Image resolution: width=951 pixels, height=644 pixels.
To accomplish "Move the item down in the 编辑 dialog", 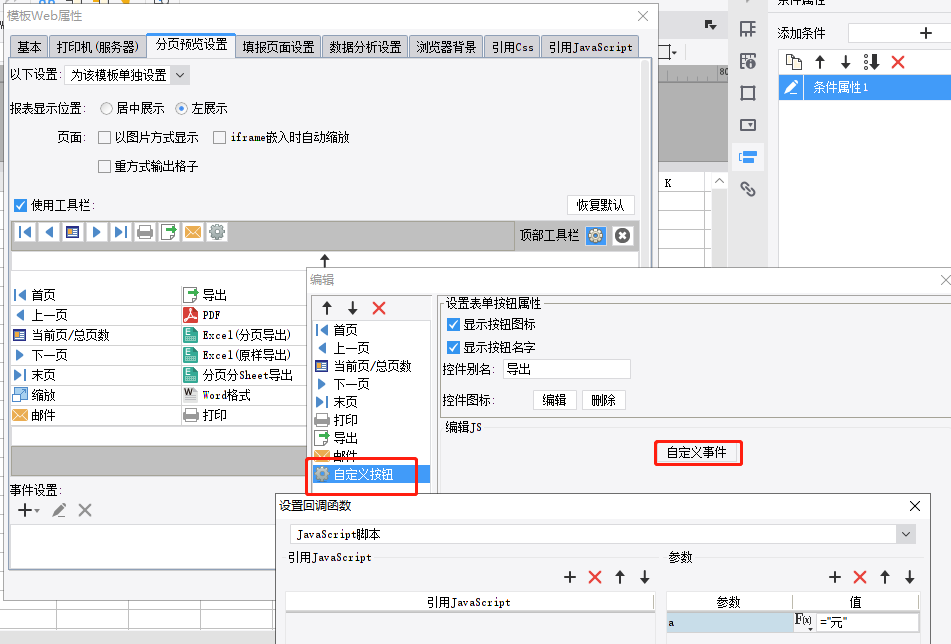I will click(352, 308).
